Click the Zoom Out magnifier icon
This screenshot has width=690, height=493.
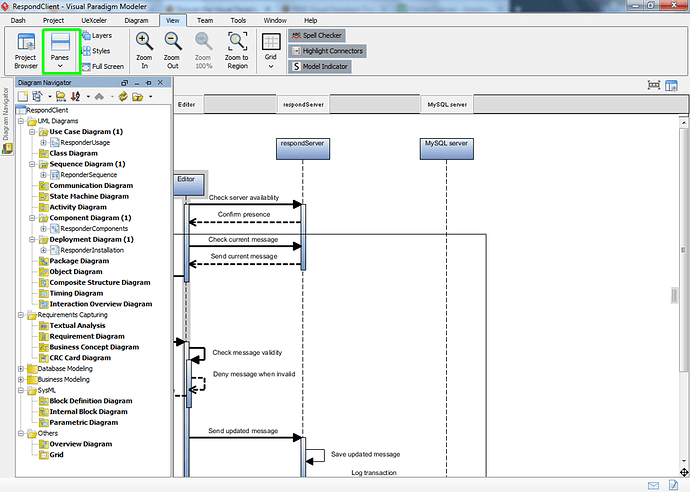pos(172,41)
